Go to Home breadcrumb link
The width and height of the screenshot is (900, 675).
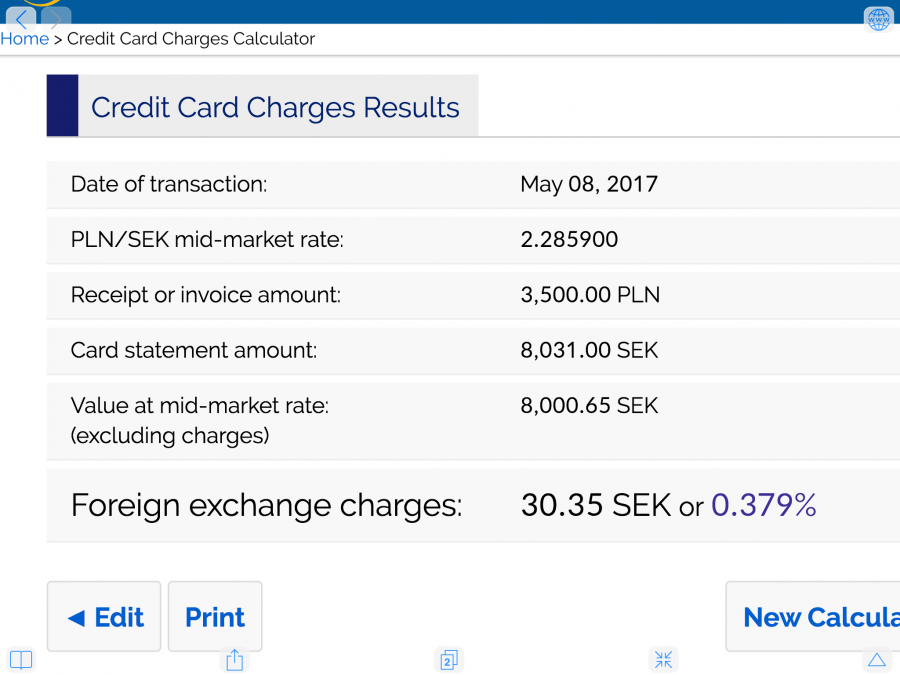pyautogui.click(x=25, y=39)
